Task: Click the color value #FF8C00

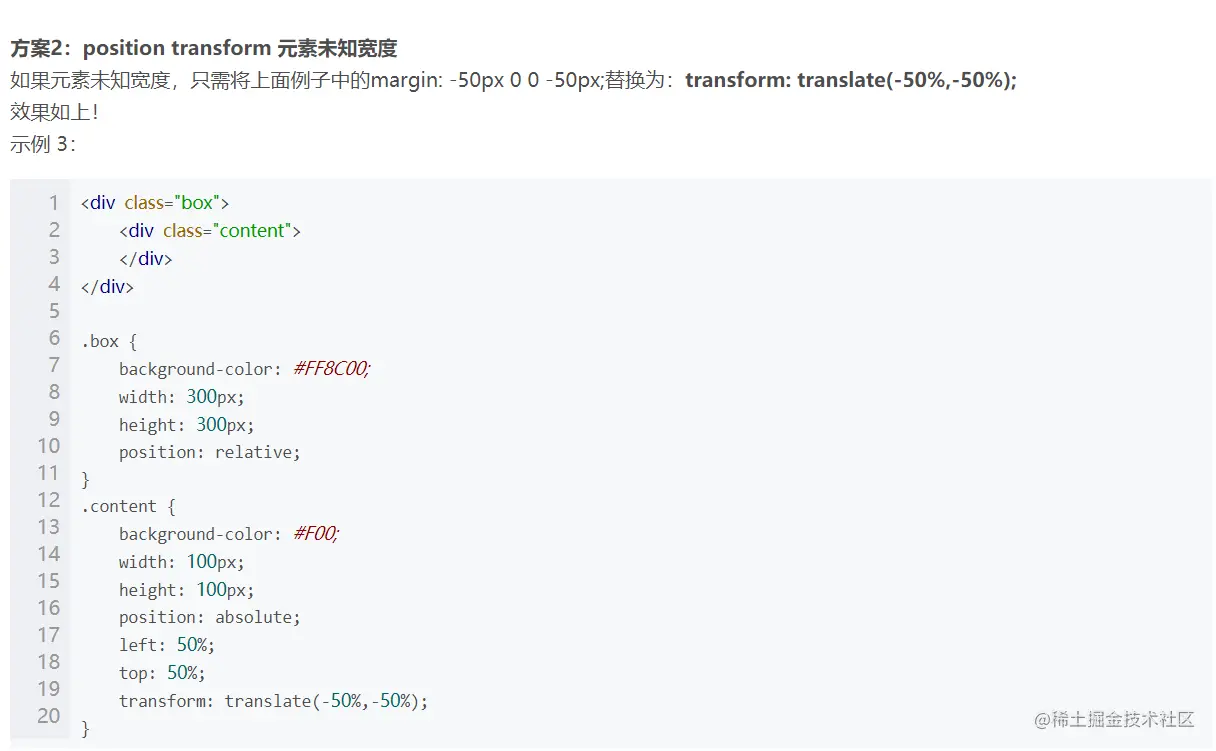Action: coord(332,369)
